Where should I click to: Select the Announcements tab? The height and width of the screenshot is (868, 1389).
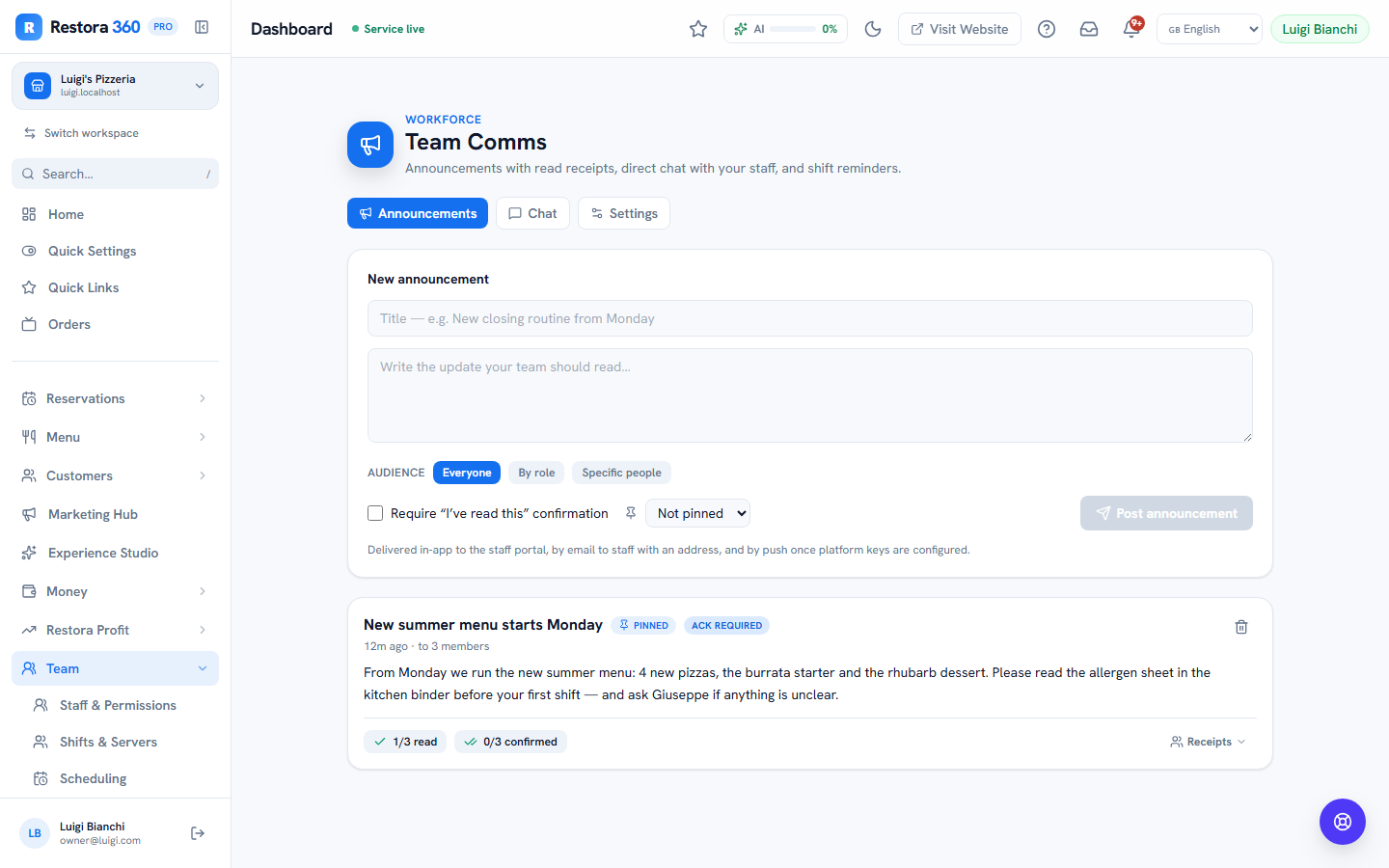click(x=418, y=213)
